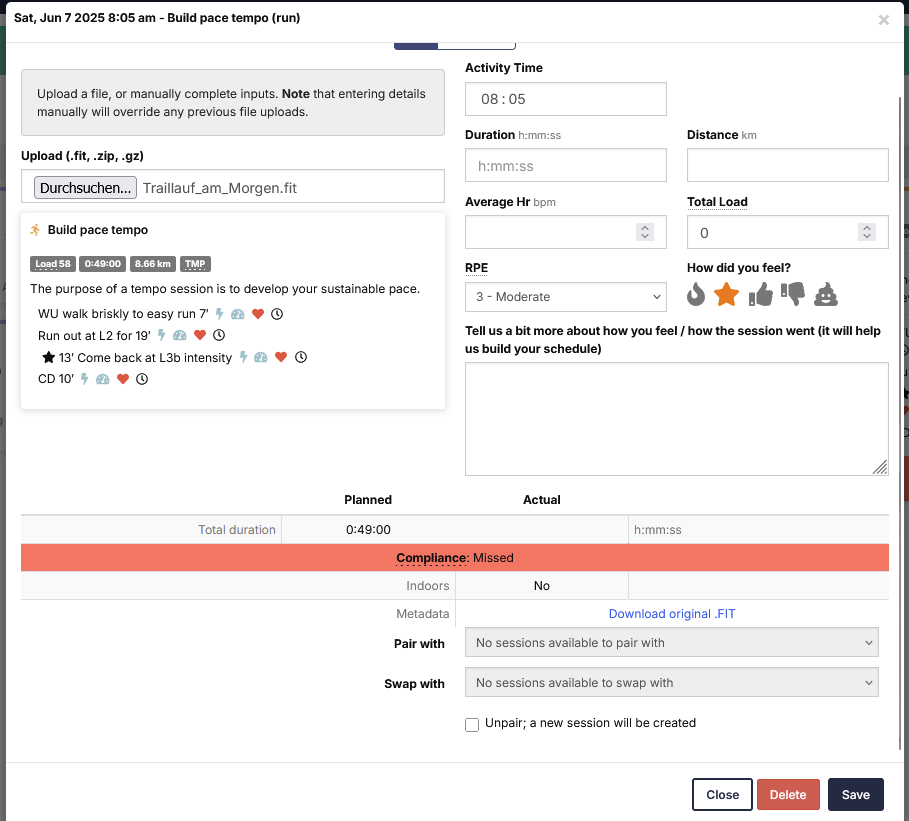The height and width of the screenshot is (821, 909).
Task: Open the Swap with dropdown
Action: (671, 682)
